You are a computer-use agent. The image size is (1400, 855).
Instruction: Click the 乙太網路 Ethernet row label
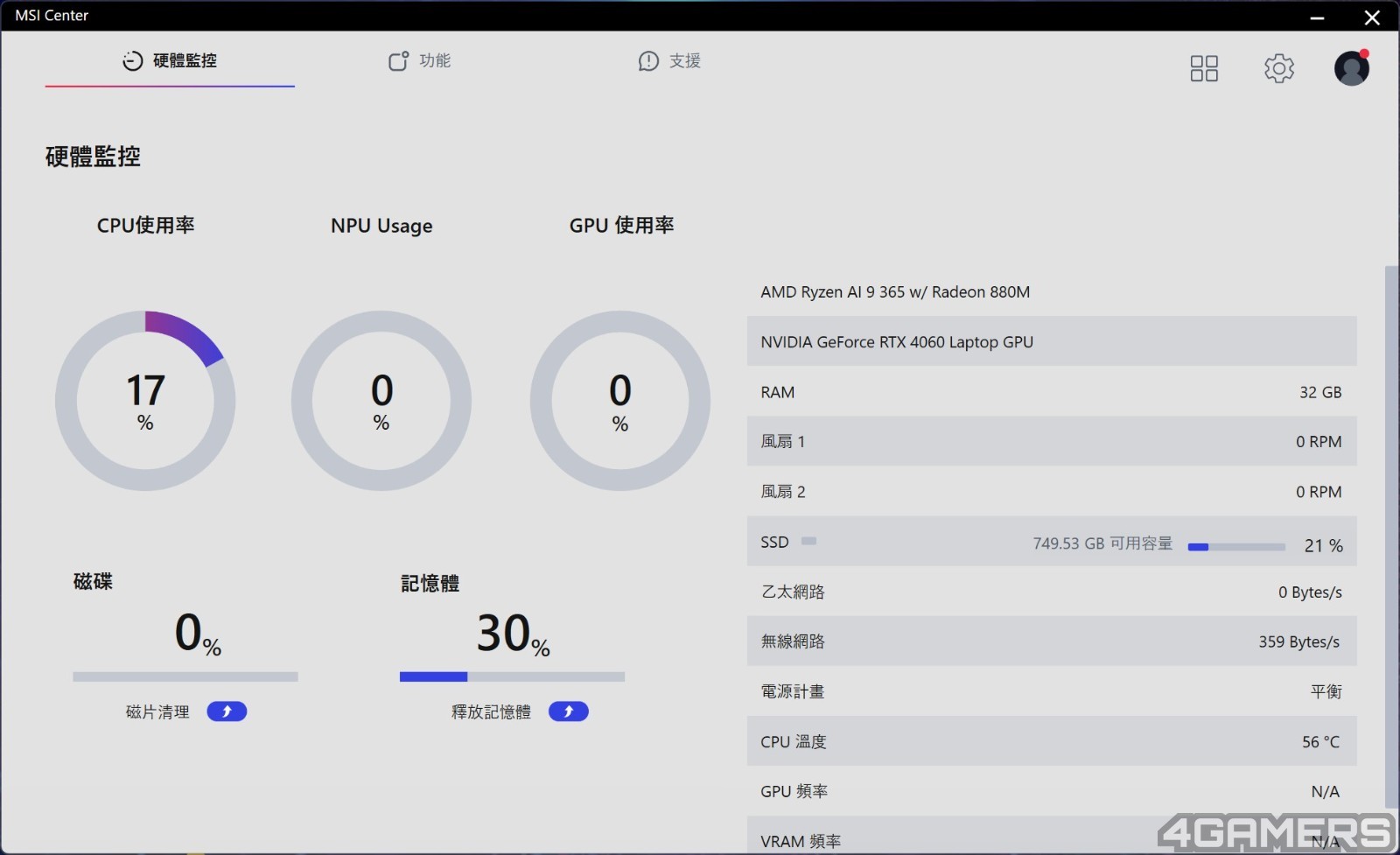point(793,592)
